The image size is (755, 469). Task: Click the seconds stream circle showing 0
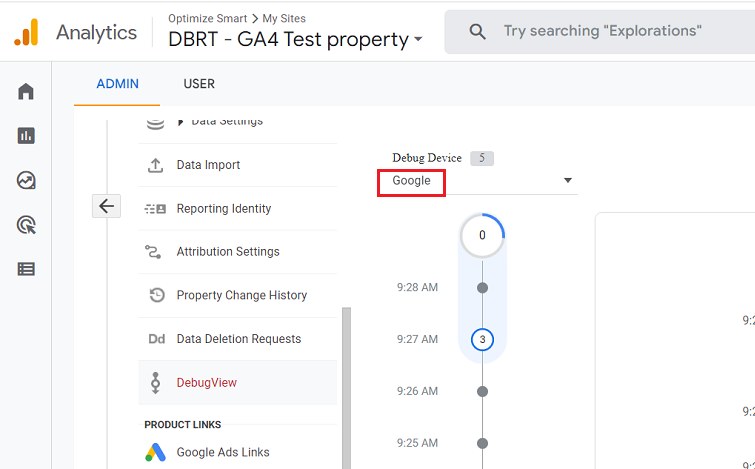point(482,235)
